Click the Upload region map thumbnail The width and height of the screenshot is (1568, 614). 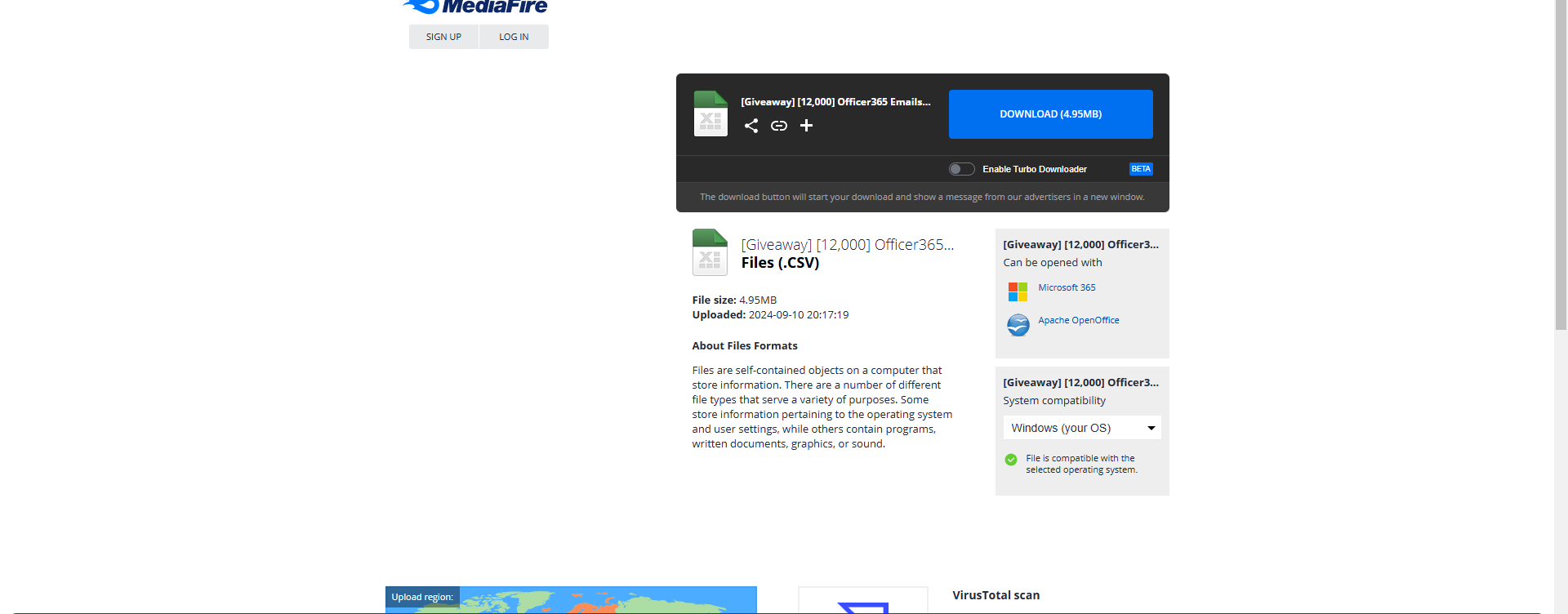click(x=571, y=600)
